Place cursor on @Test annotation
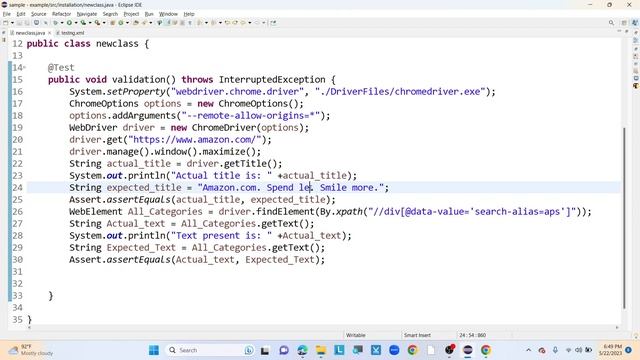Image resolution: width=640 pixels, height=360 pixels. [x=61, y=67]
